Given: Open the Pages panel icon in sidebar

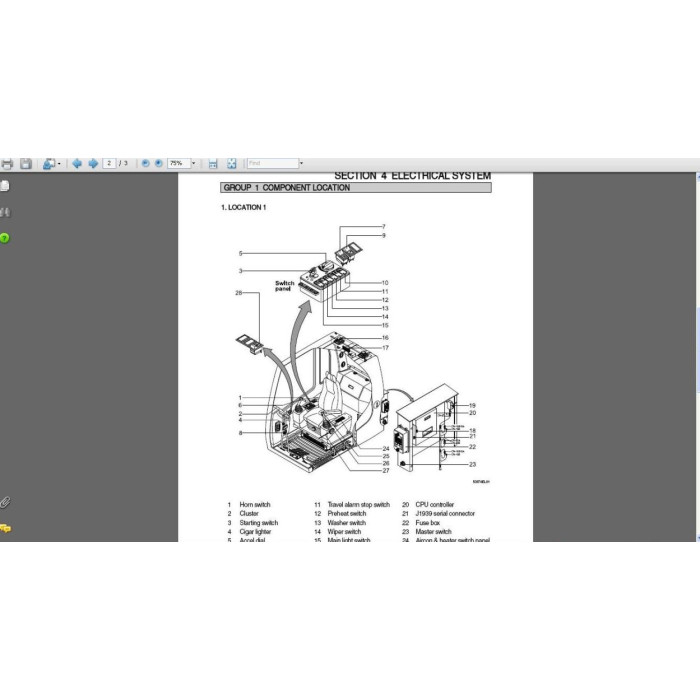Looking at the screenshot, I should tap(4, 186).
